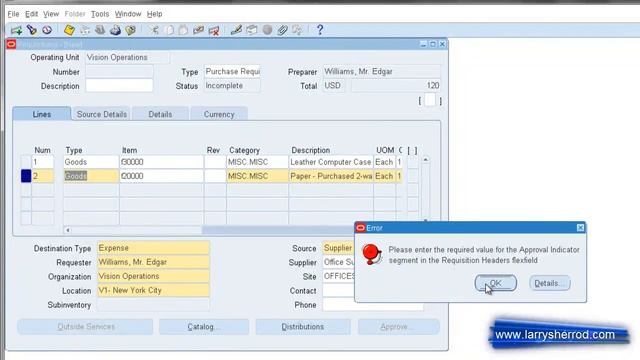Viewport: 640px width, 360px height.
Task: Click the Delete Record red X icon
Action: (x=214, y=30)
